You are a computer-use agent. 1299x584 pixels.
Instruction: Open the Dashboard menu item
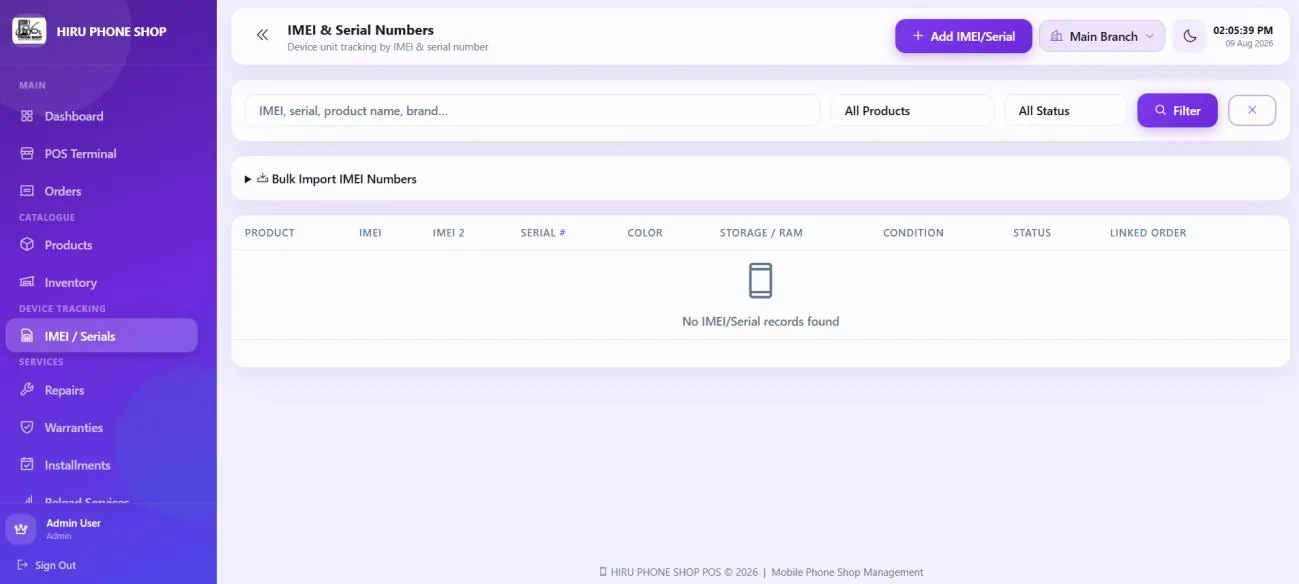click(x=102, y=116)
